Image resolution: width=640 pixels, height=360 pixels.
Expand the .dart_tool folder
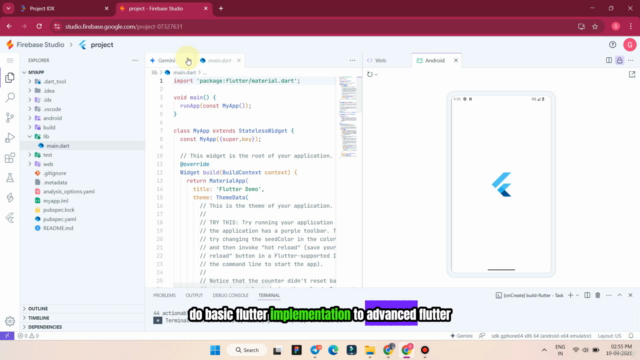[x=30, y=82]
